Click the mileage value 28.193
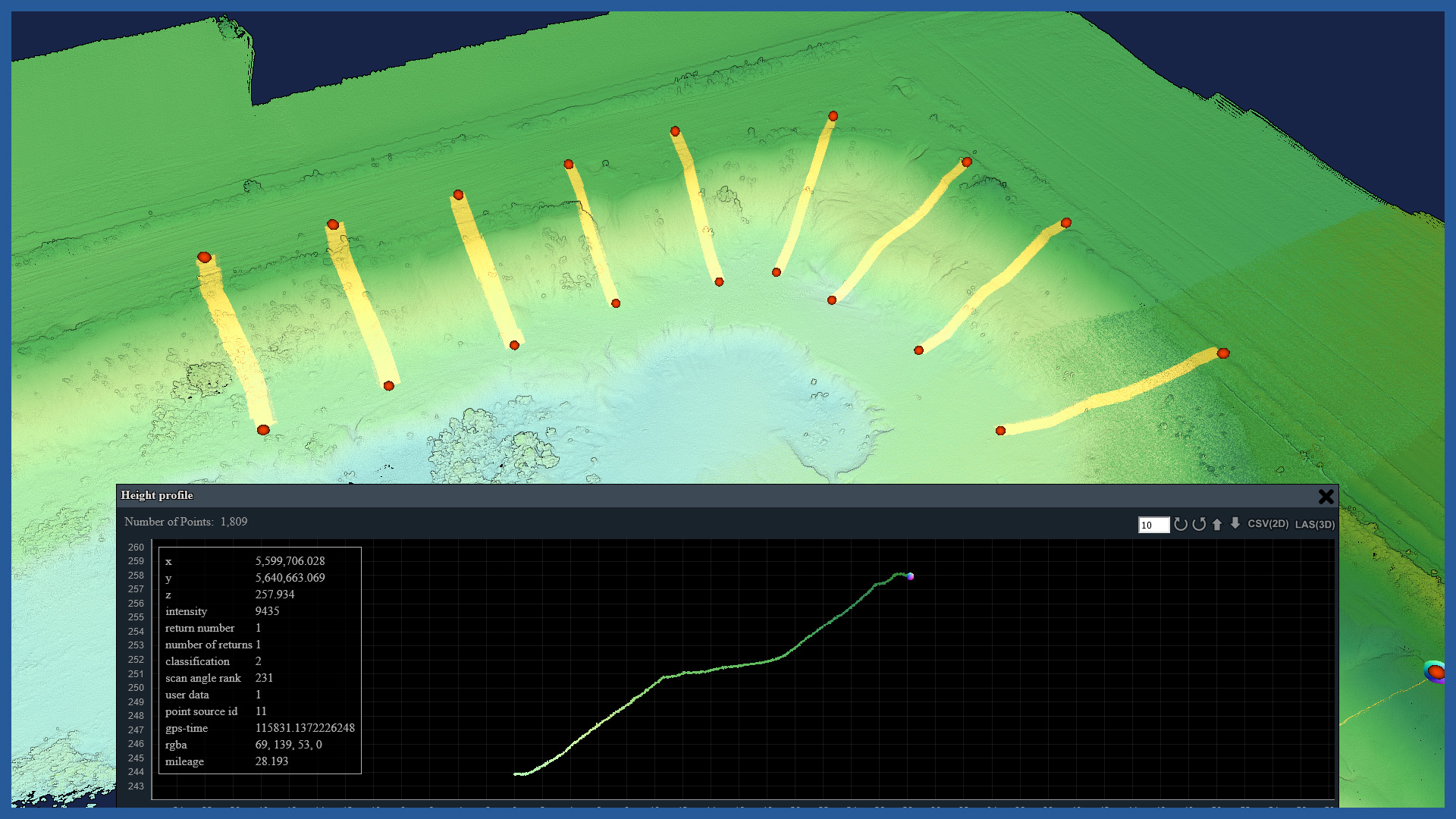Viewport: 1456px width, 819px height. click(x=271, y=761)
